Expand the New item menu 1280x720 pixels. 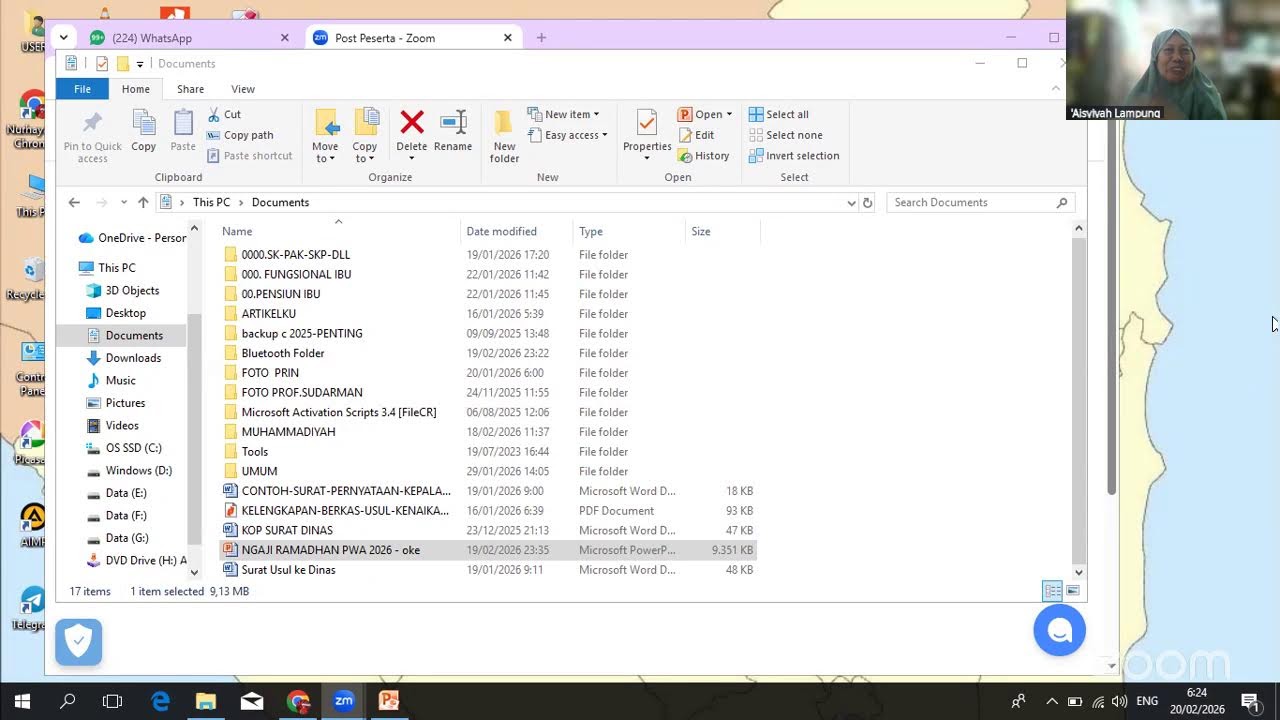coord(563,114)
